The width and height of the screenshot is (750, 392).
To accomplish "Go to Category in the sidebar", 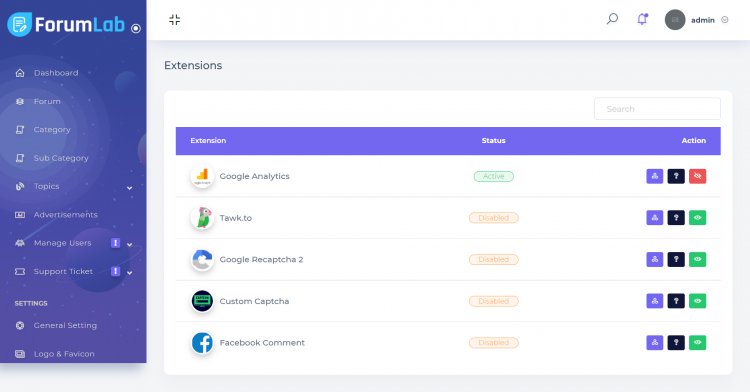I will (x=52, y=130).
